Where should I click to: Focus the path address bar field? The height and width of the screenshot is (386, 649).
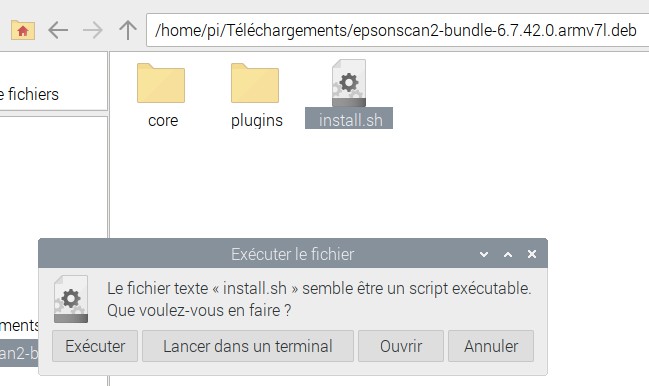397,30
